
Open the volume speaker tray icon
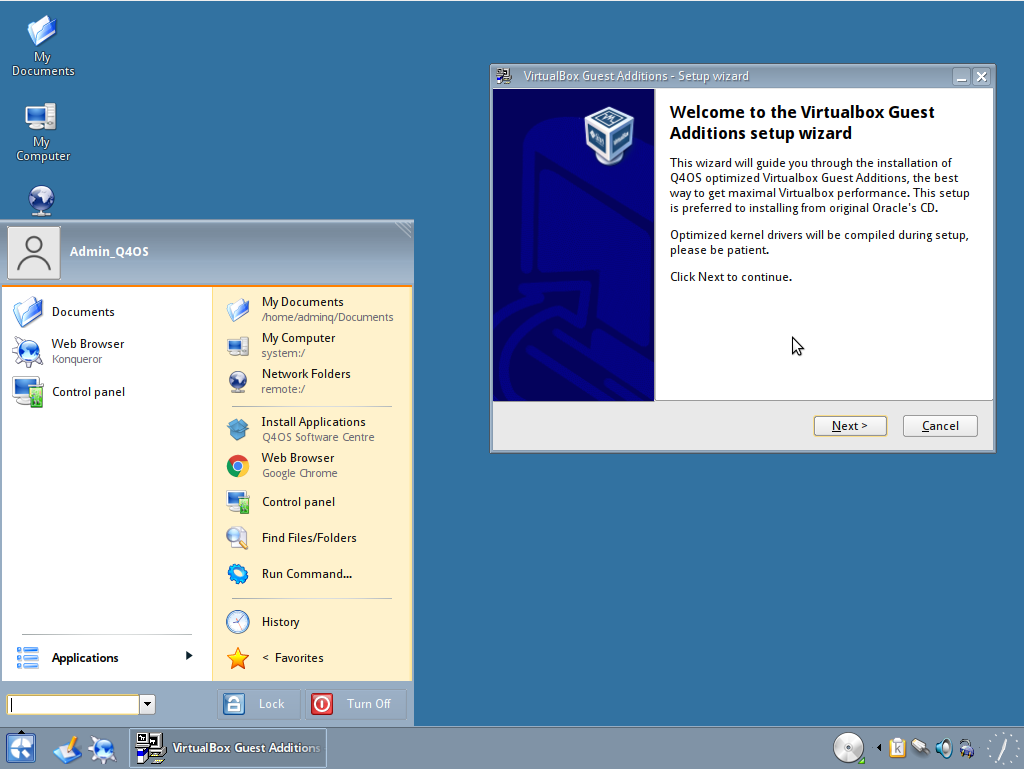[x=944, y=747]
